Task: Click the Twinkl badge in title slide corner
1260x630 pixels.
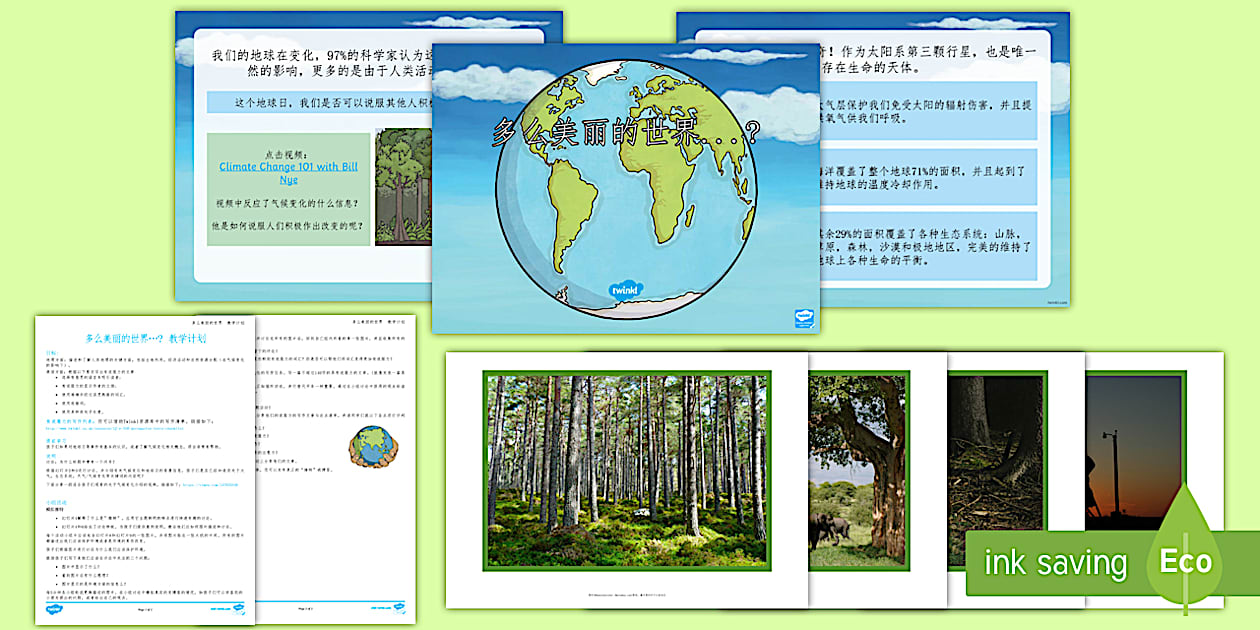Action: pos(803,317)
